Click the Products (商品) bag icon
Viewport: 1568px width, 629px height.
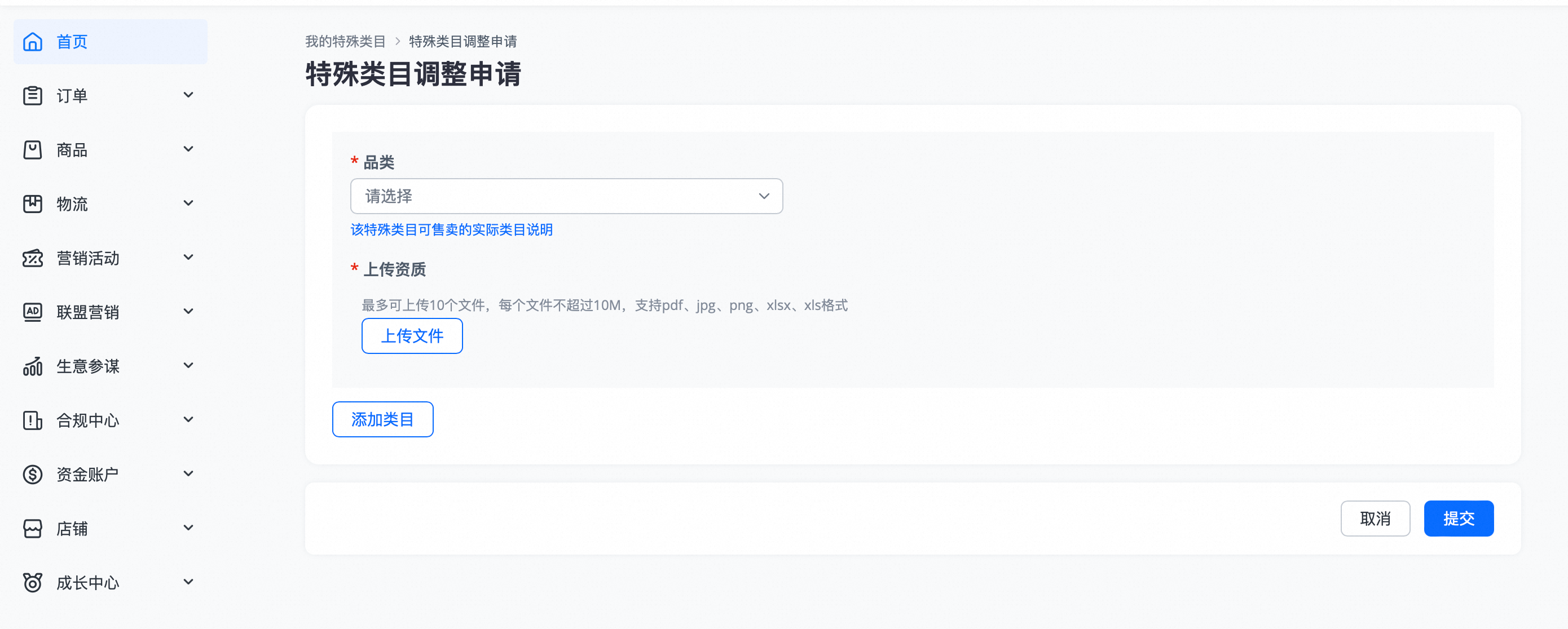coord(32,150)
